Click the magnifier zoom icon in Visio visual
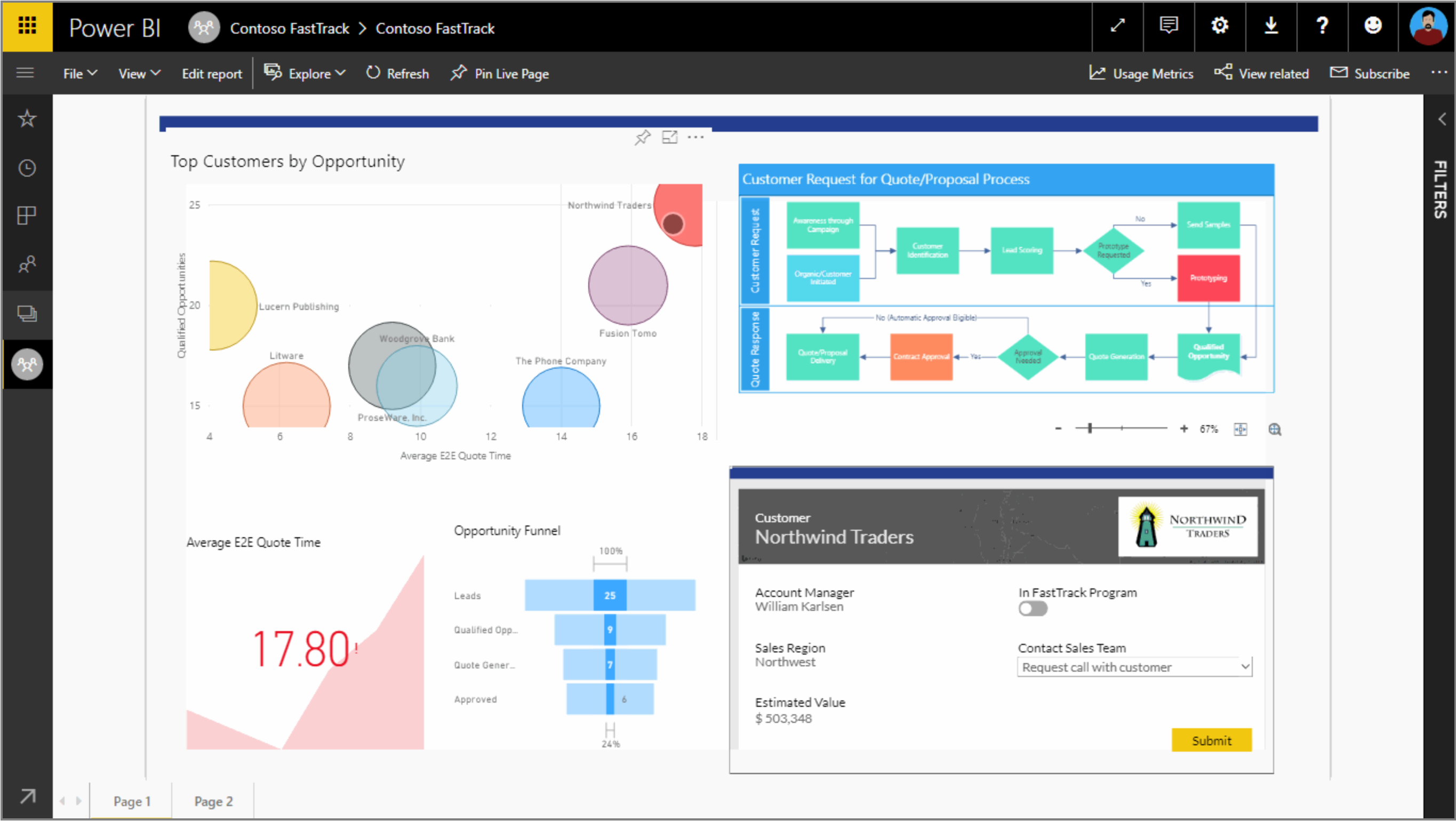Screen dimensions: 1456x821 [x=1275, y=429]
